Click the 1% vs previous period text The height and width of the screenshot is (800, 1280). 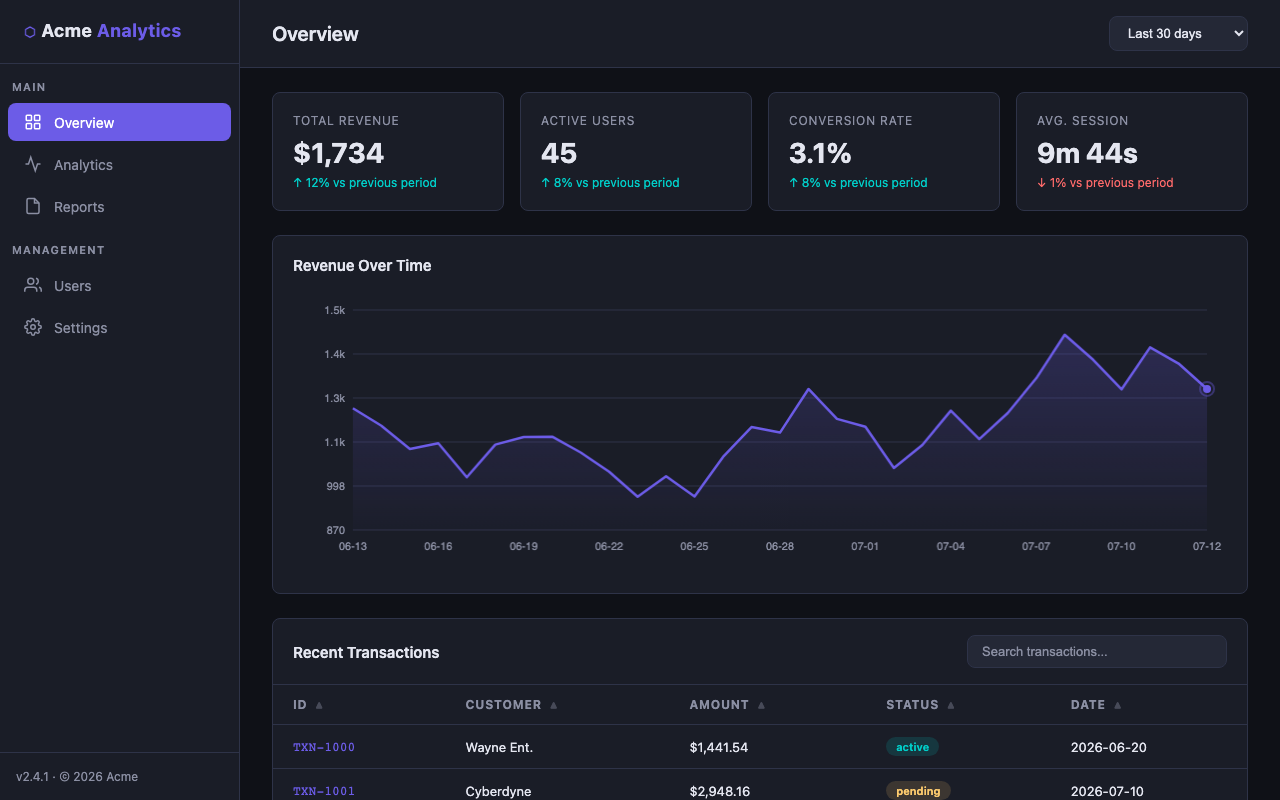pos(1105,183)
